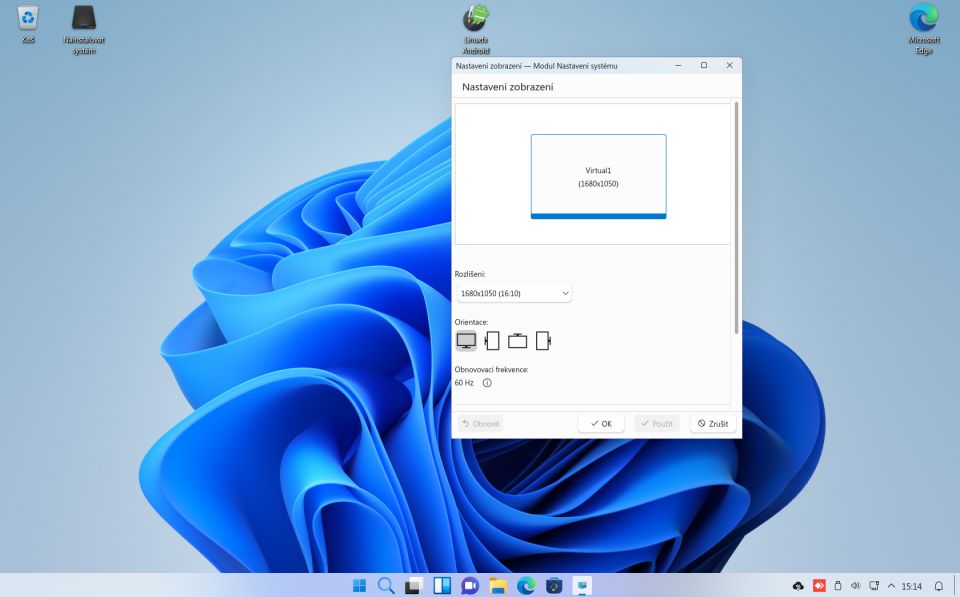This screenshot has width=960, height=597.
Task: Confirm with the OK button
Action: pos(601,424)
